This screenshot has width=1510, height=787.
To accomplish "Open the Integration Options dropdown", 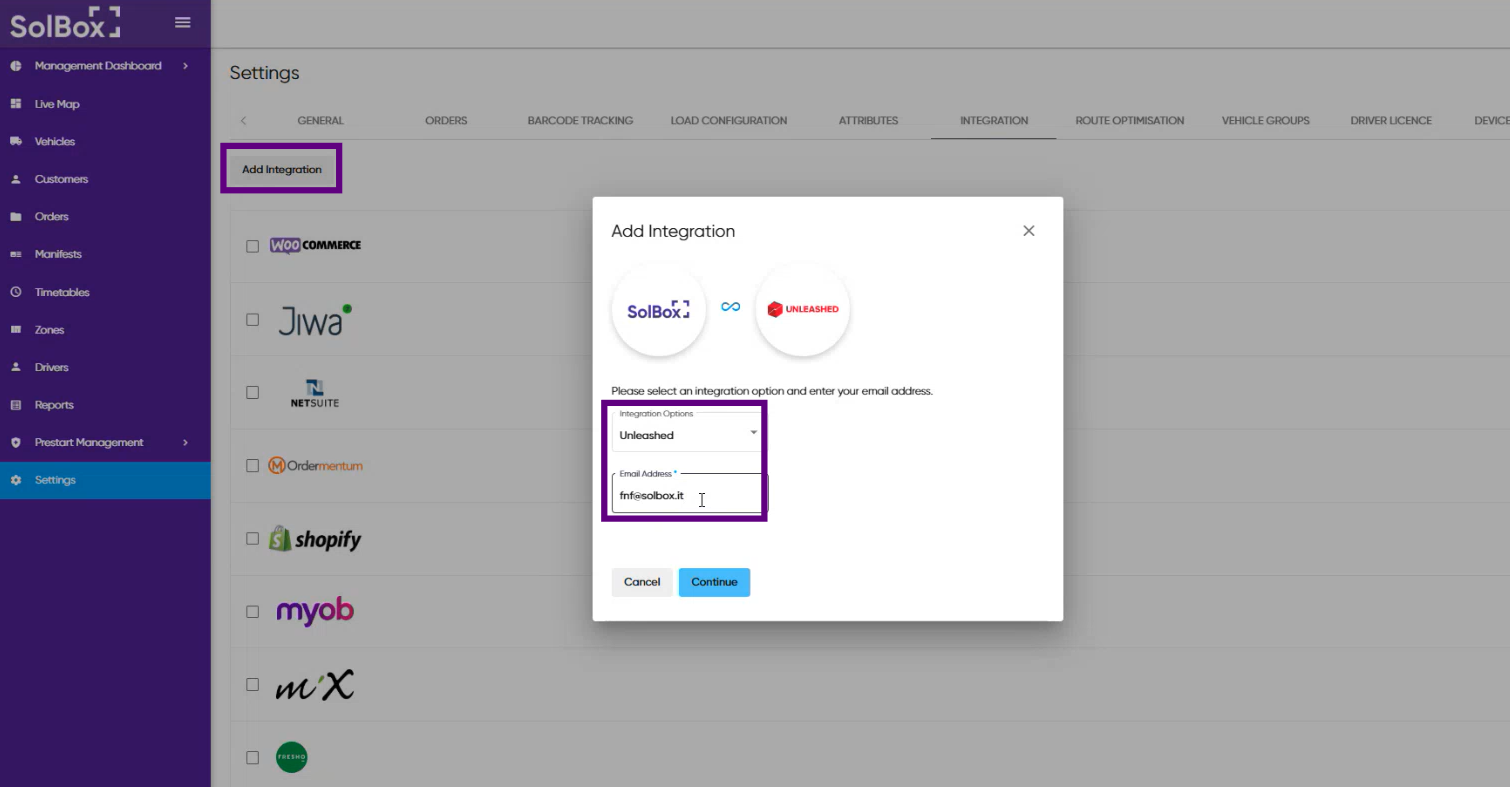I will pyautogui.click(x=686, y=432).
